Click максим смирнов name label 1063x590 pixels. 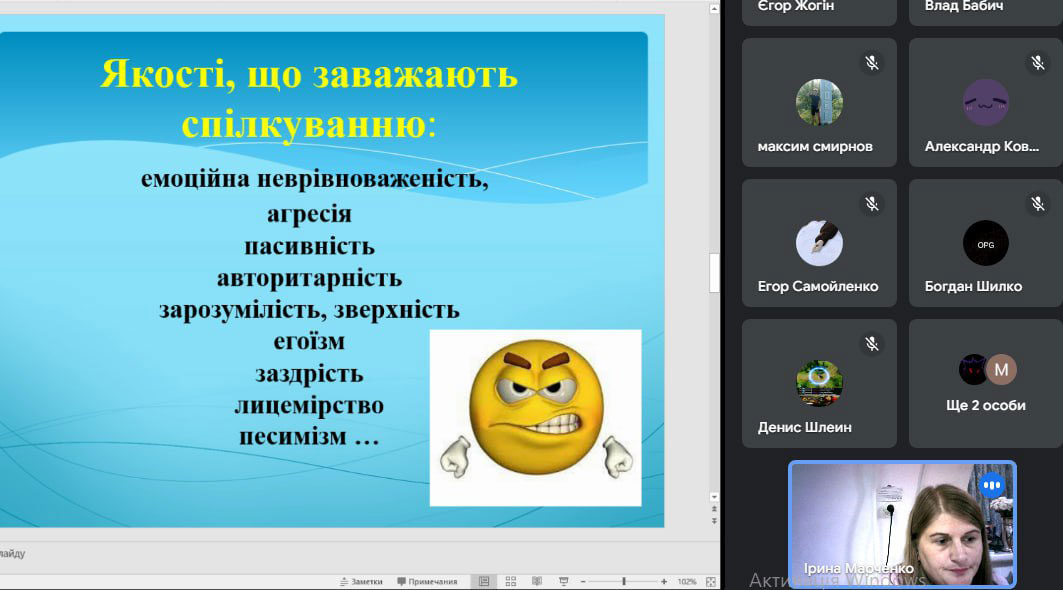coord(815,146)
